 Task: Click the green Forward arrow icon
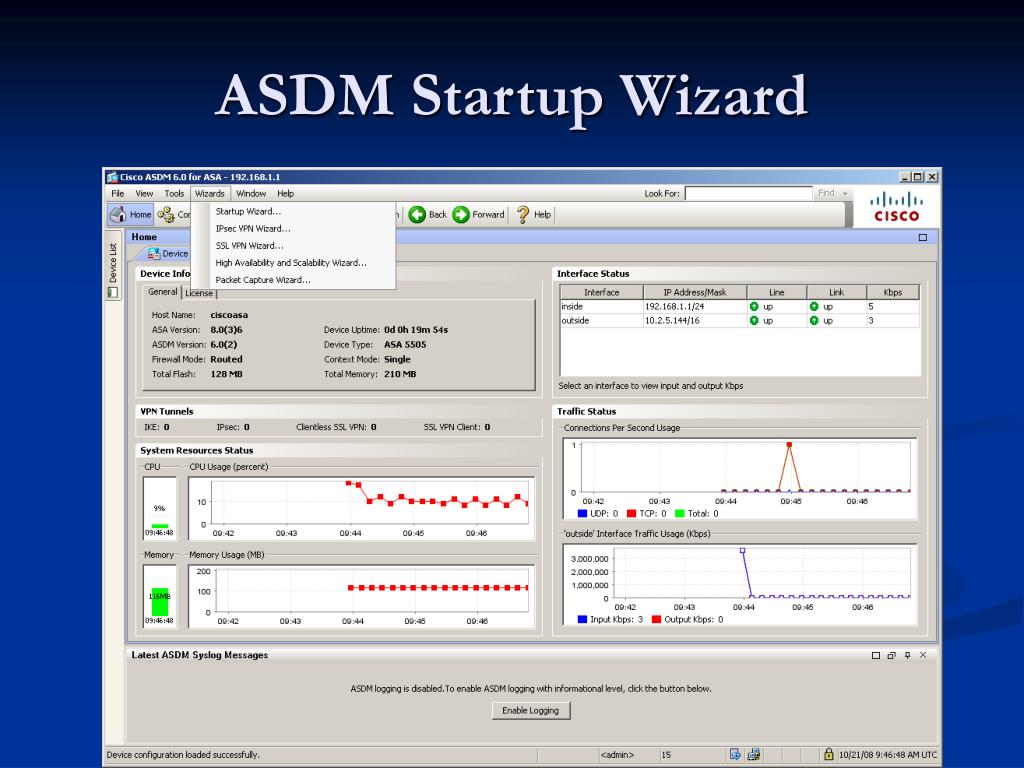coord(461,214)
